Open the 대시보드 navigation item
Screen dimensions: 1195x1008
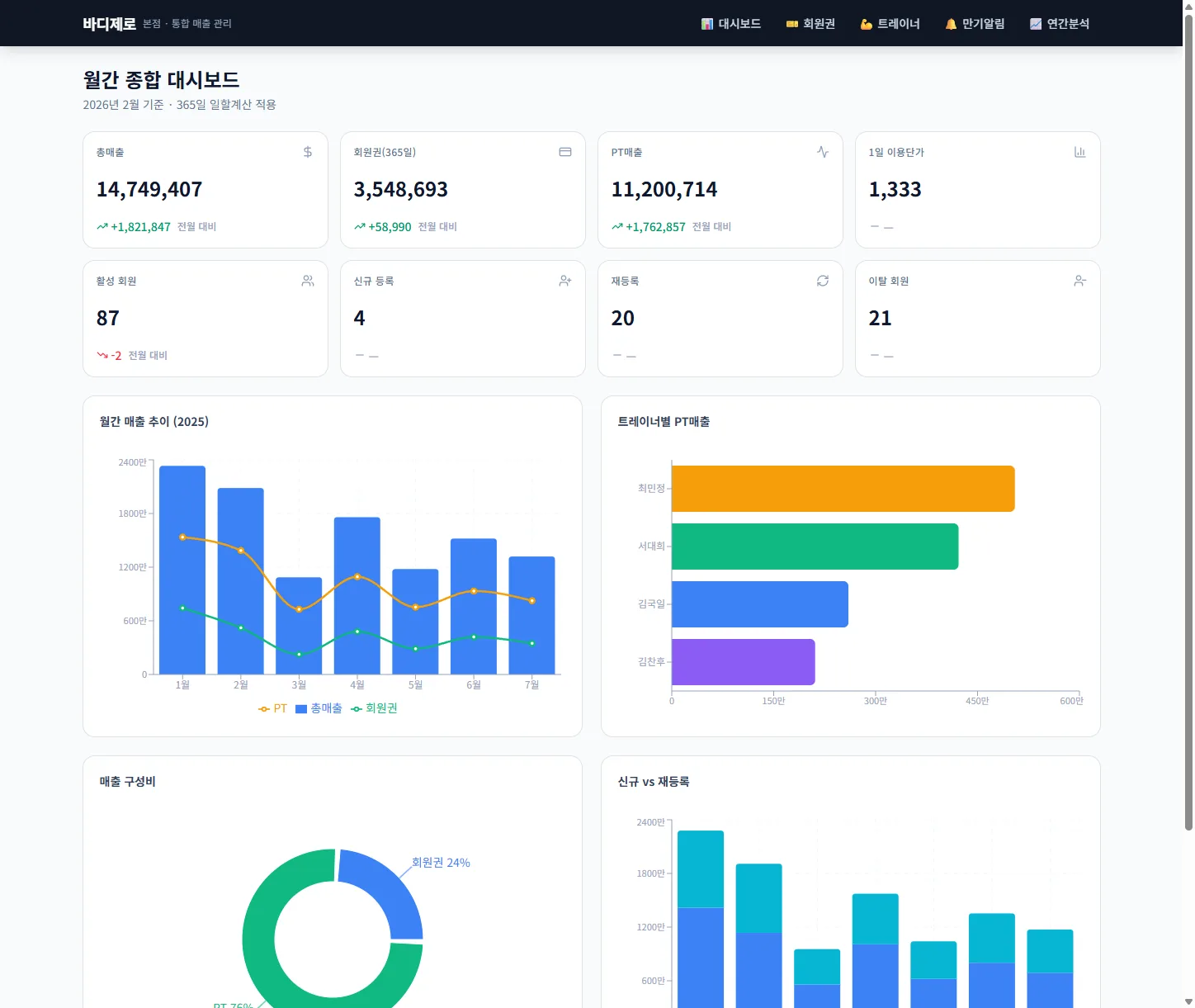pos(731,24)
